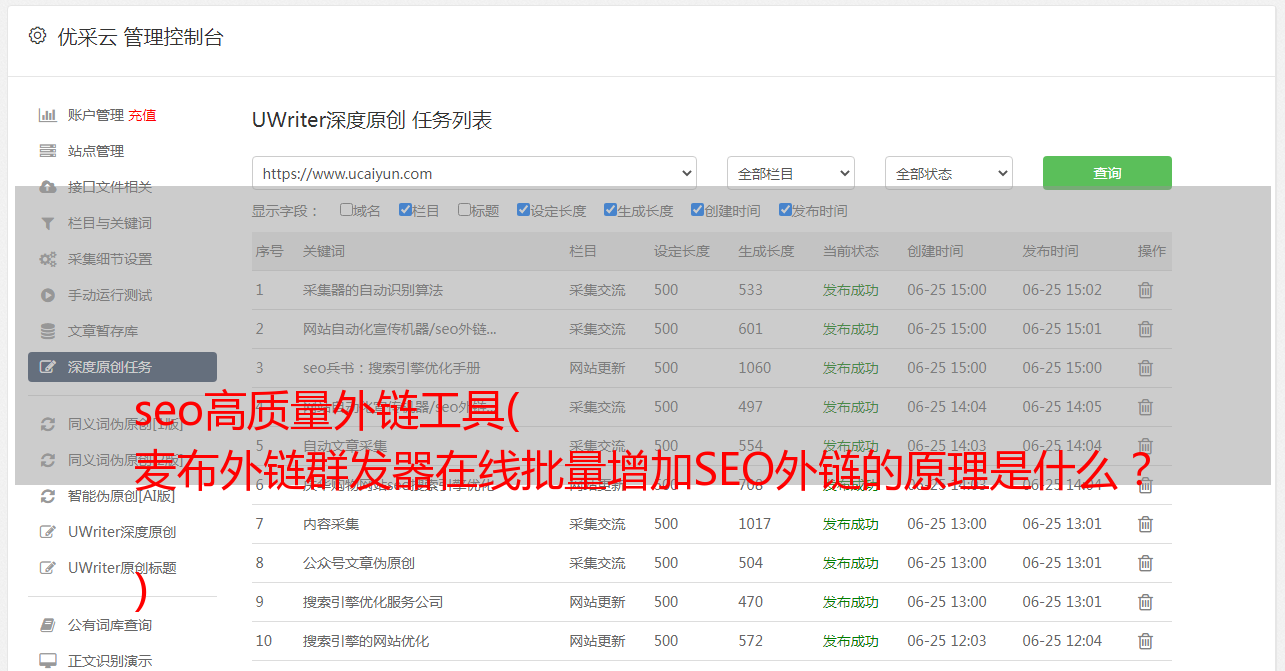The image size is (1285, 671).
Task: Click 发布成功 status in row 1
Action: (x=851, y=290)
